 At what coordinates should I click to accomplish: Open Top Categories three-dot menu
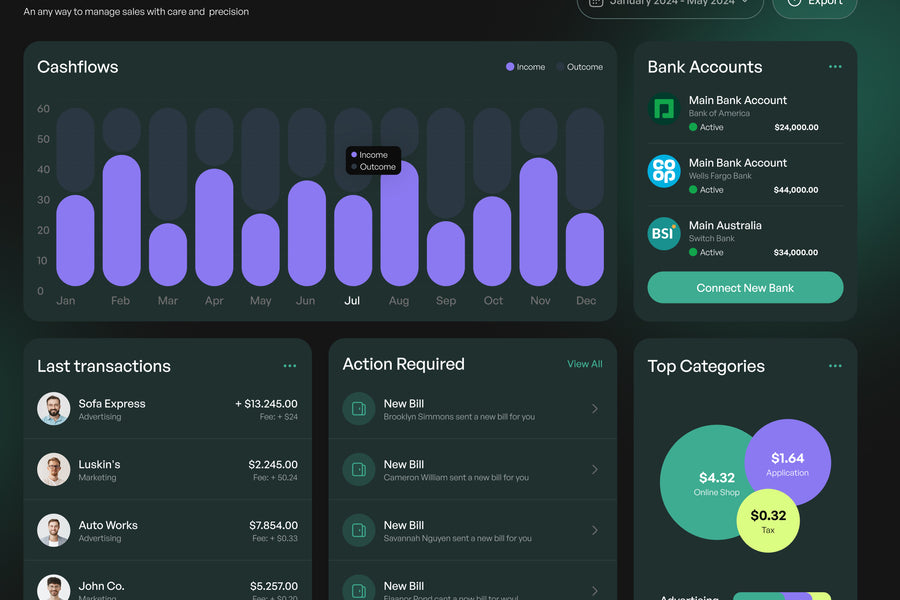pos(835,366)
